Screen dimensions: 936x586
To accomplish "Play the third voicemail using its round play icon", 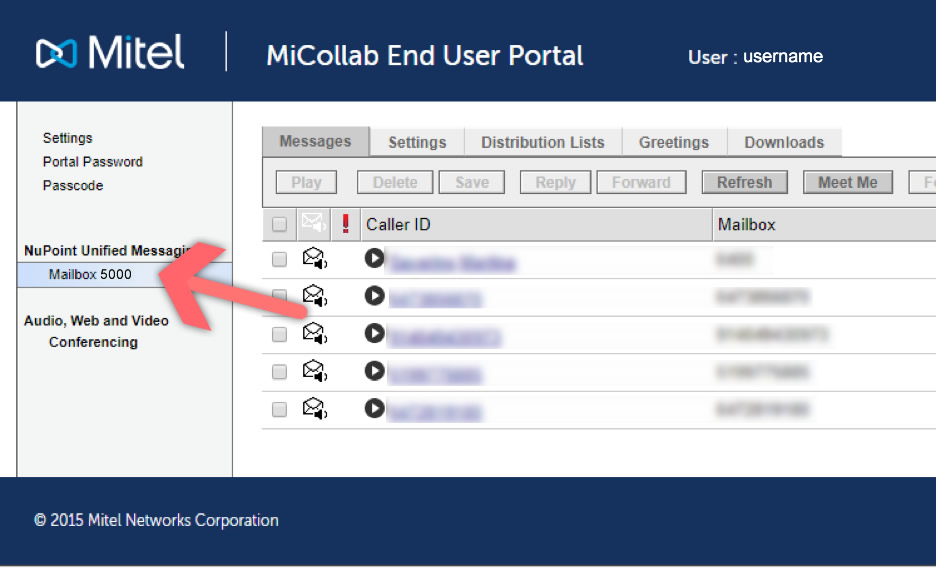I will (x=374, y=333).
